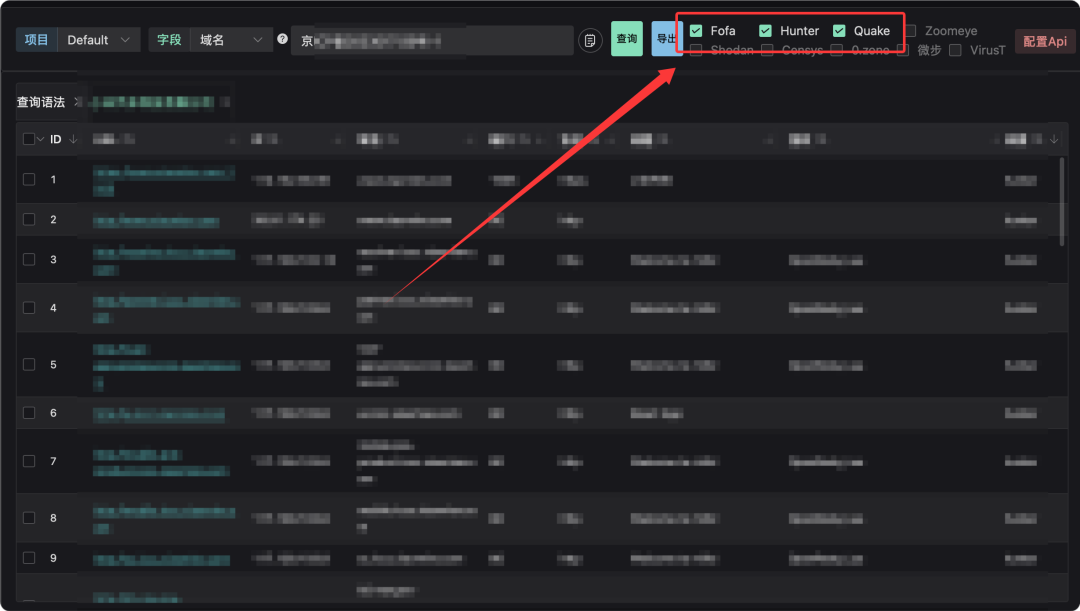Uncheck the Fofa source checkbox
Viewport: 1080px width, 611px height.
click(x=696, y=30)
